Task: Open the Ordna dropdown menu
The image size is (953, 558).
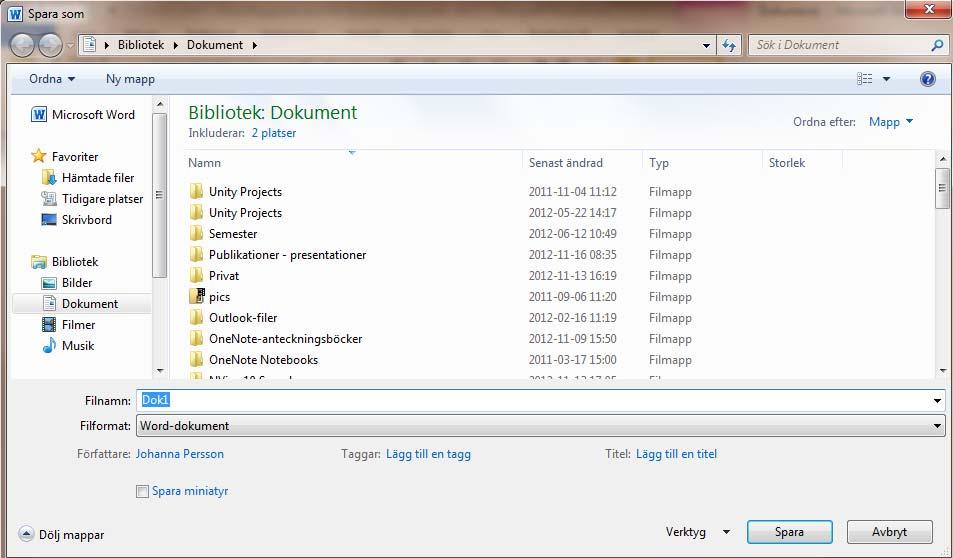Action: (52, 79)
